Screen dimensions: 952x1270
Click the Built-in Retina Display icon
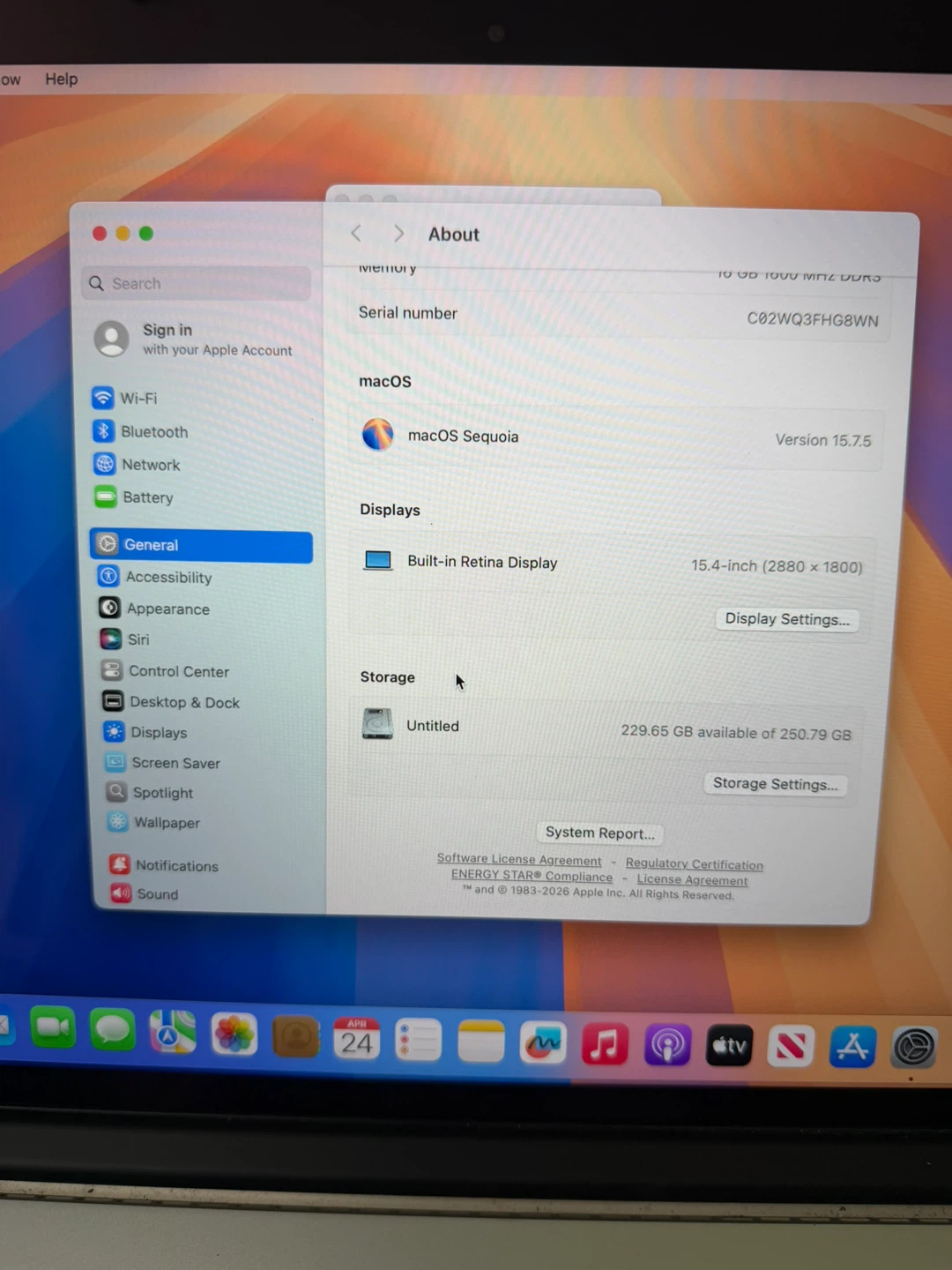tap(378, 560)
